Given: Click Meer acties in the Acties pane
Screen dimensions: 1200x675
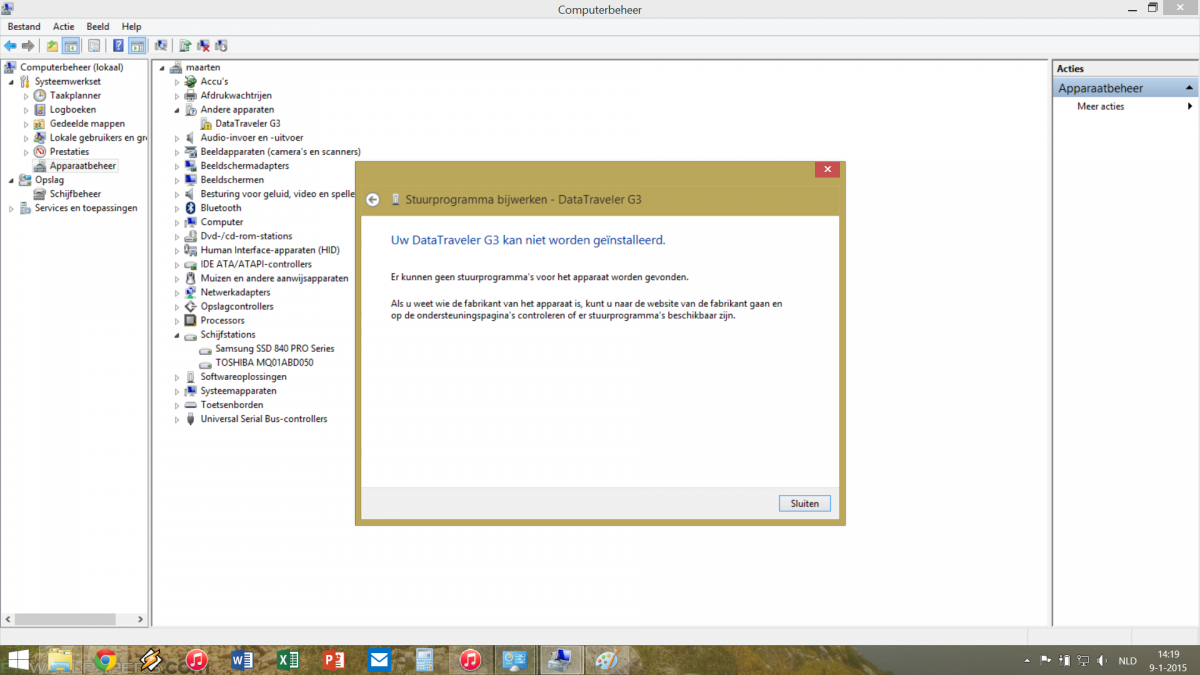Looking at the screenshot, I should coord(1100,106).
